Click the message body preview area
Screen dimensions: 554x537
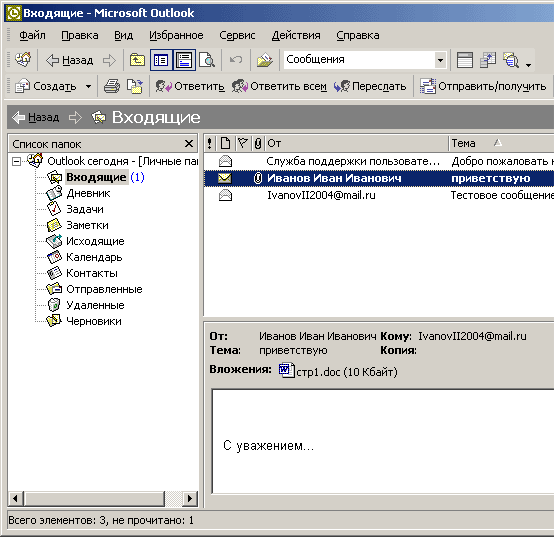[383, 441]
